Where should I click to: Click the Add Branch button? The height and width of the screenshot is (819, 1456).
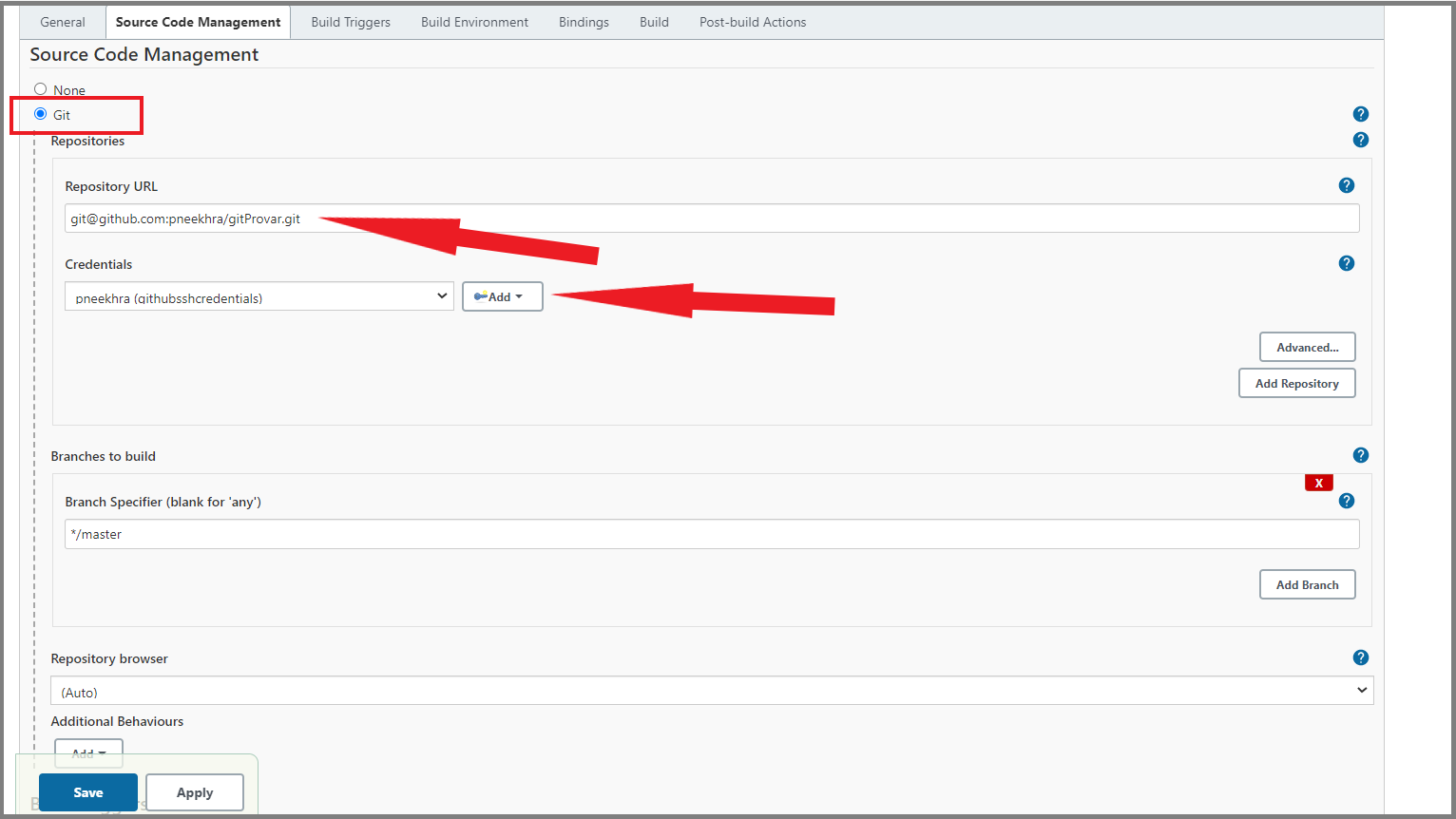[x=1308, y=584]
